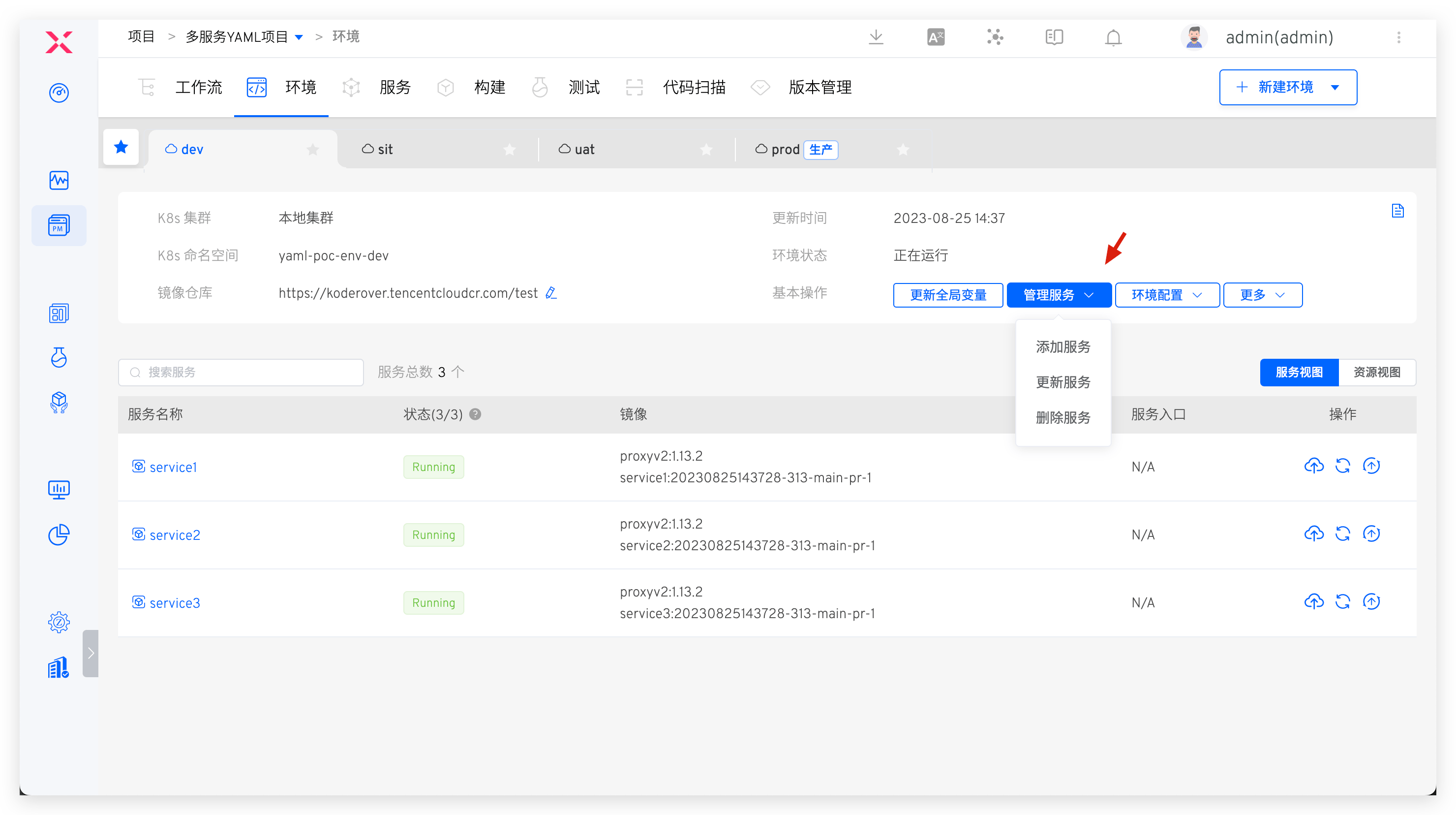Favorite the dev environment star
Viewport: 1456px width, 815px height.
pos(312,149)
